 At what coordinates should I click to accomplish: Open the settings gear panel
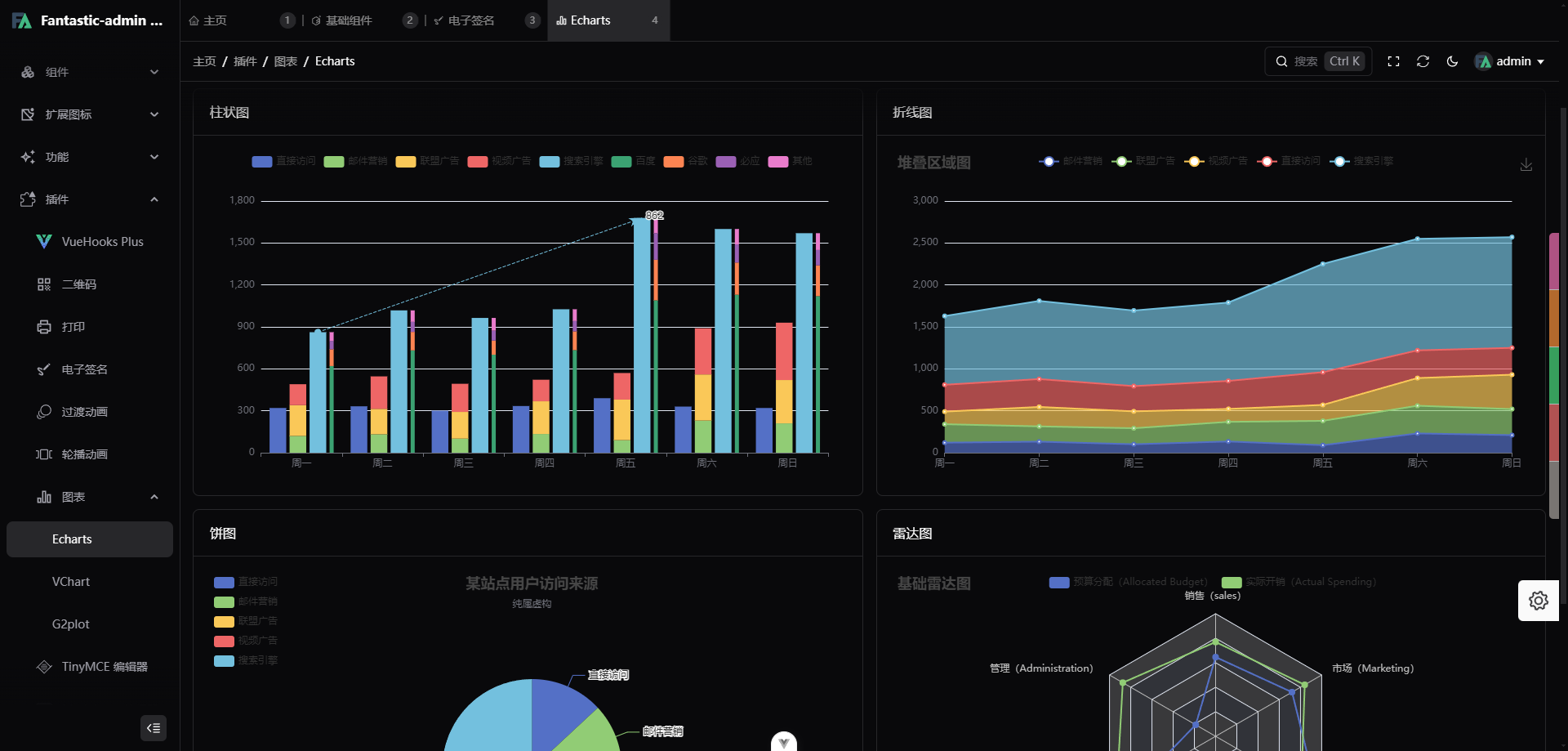pyautogui.click(x=1538, y=601)
